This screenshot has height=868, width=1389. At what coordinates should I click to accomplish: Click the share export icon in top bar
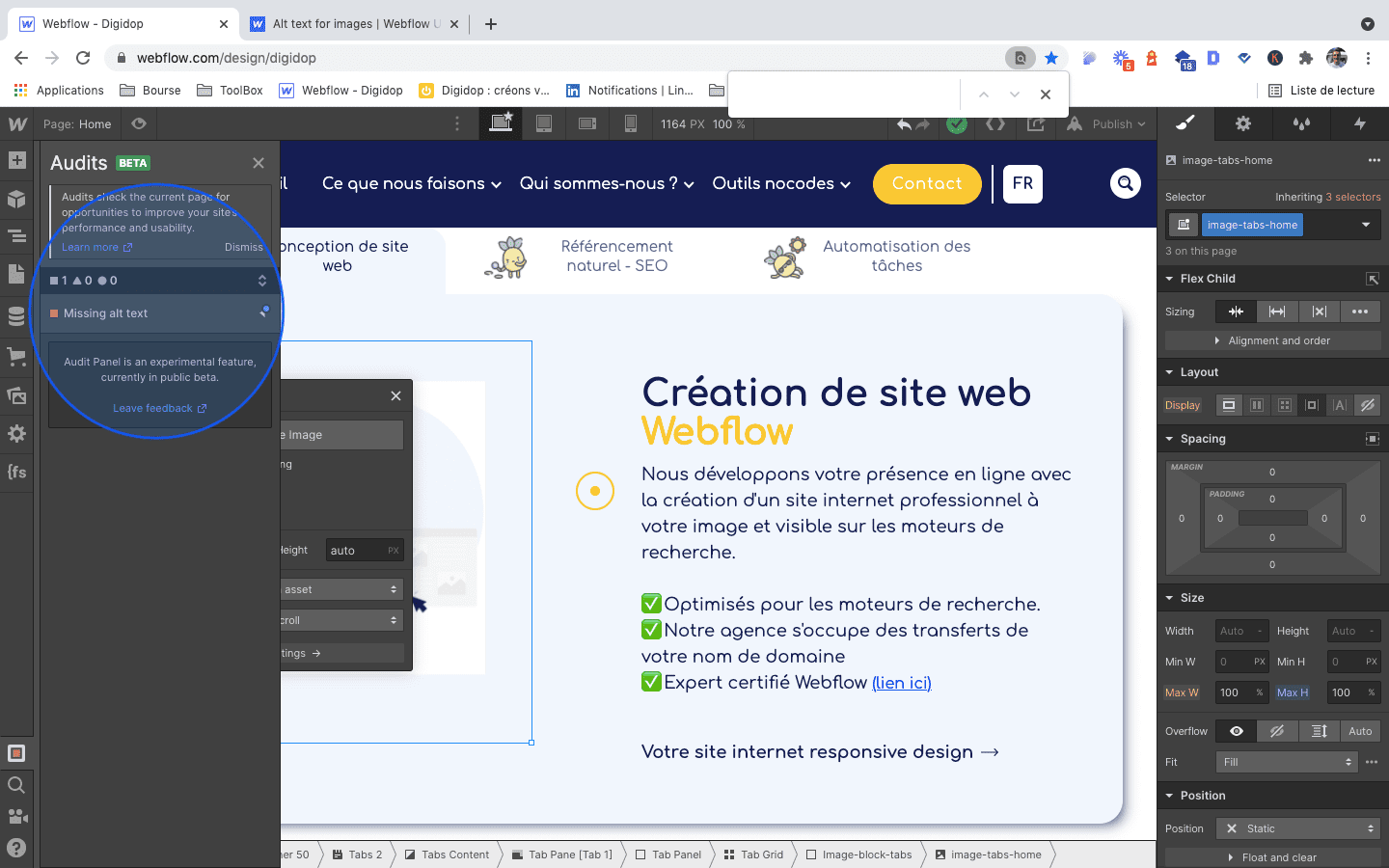1036,124
